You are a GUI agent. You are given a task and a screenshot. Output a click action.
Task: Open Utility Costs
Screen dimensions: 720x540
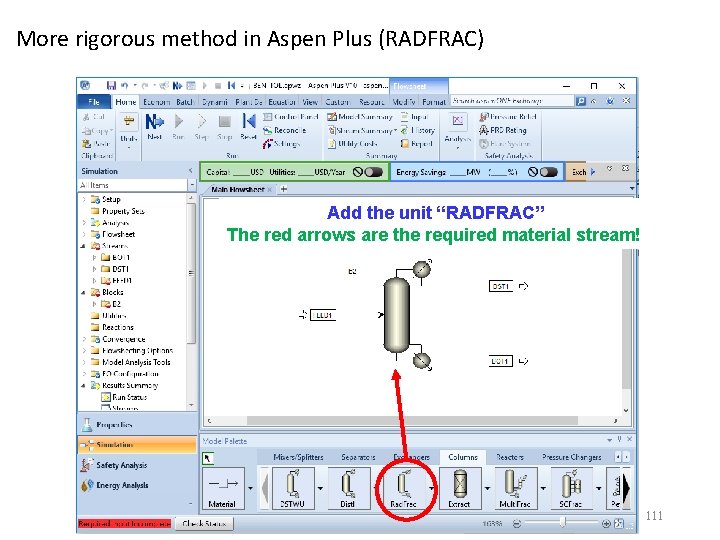coord(352,144)
